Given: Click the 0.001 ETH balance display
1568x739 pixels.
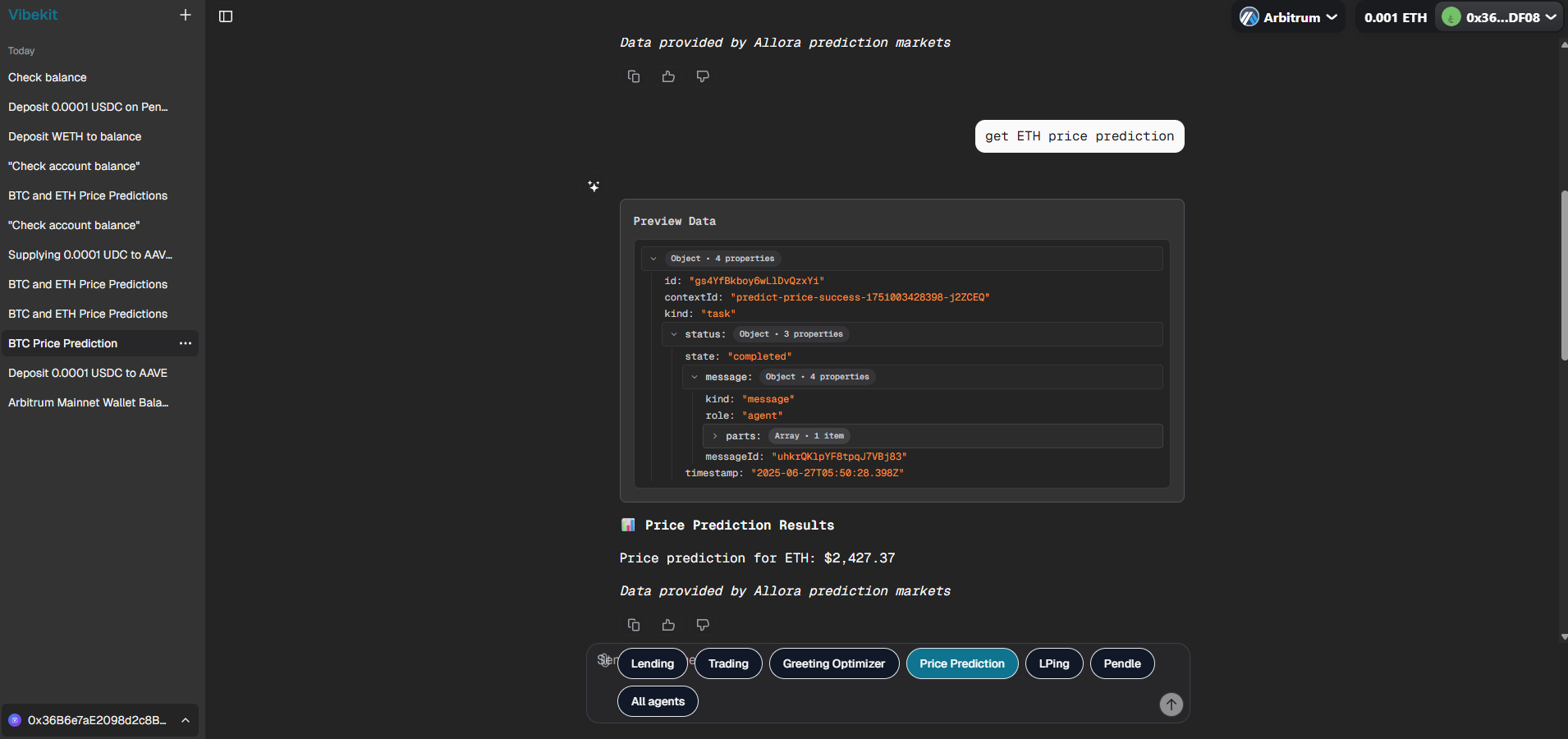Looking at the screenshot, I should 1396,17.
